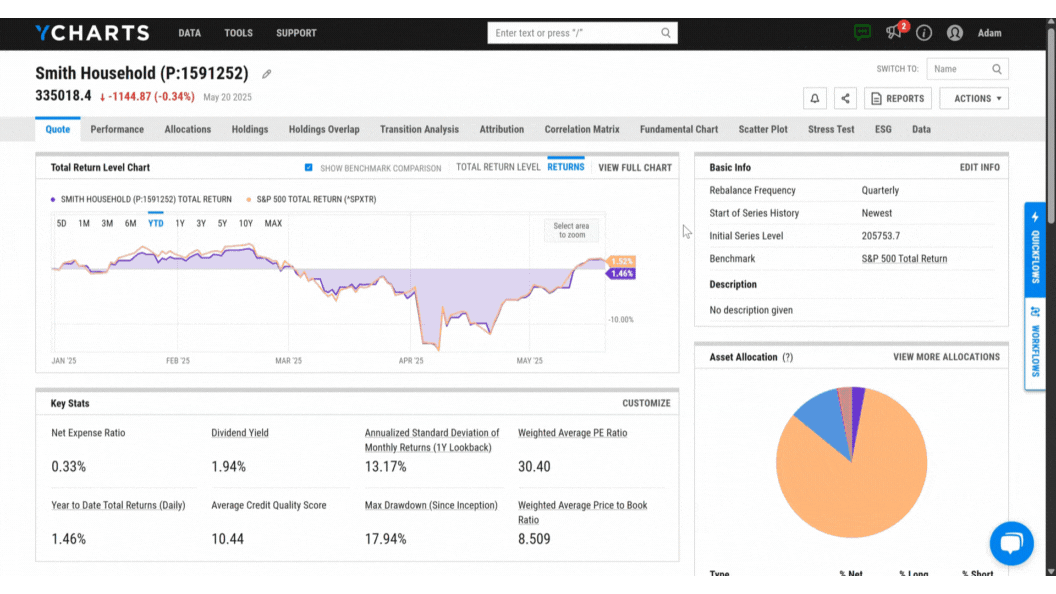
Task: Open the Correlation Matrix tab
Action: tap(582, 129)
